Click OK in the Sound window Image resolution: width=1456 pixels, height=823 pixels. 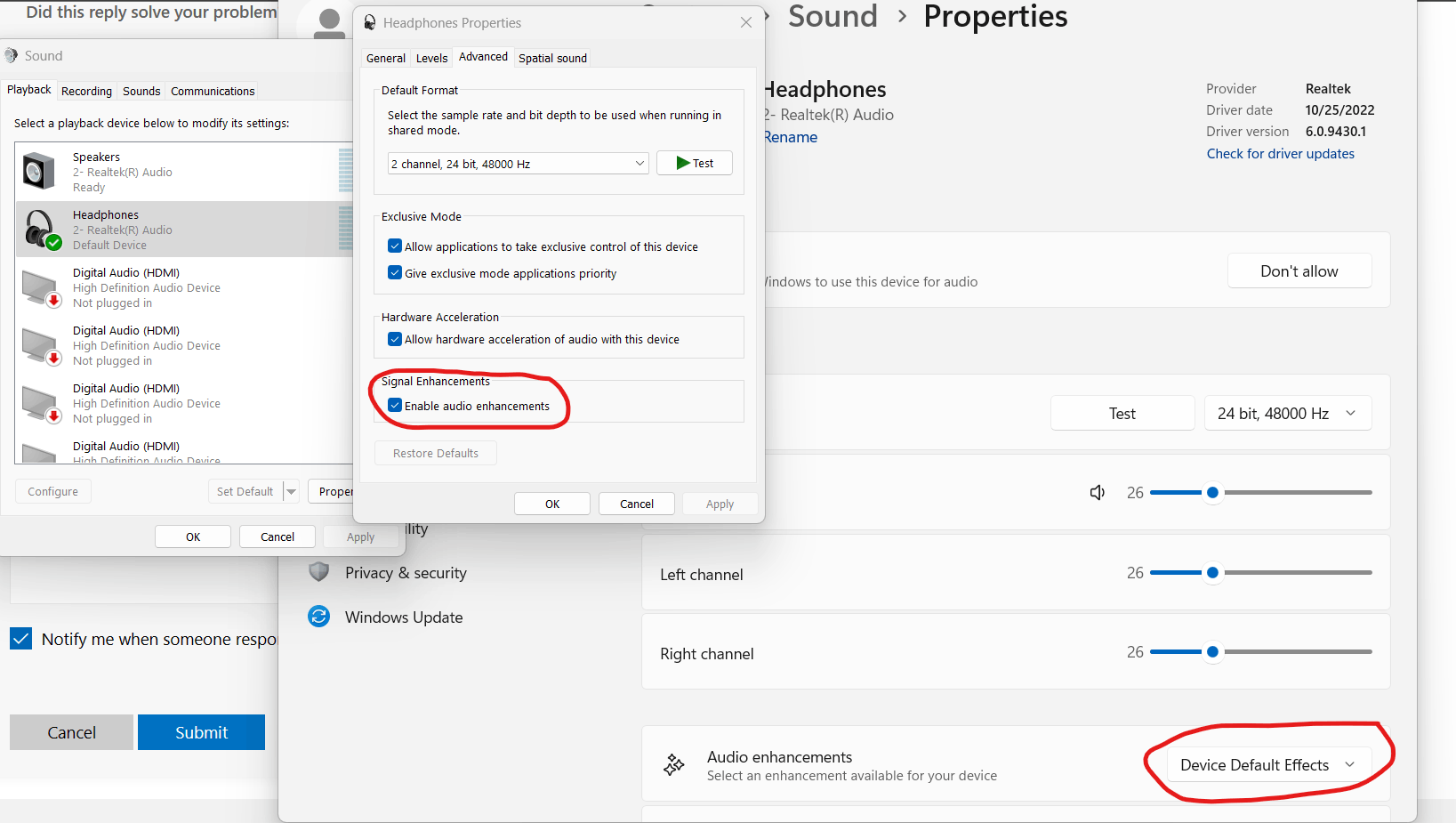click(x=193, y=537)
